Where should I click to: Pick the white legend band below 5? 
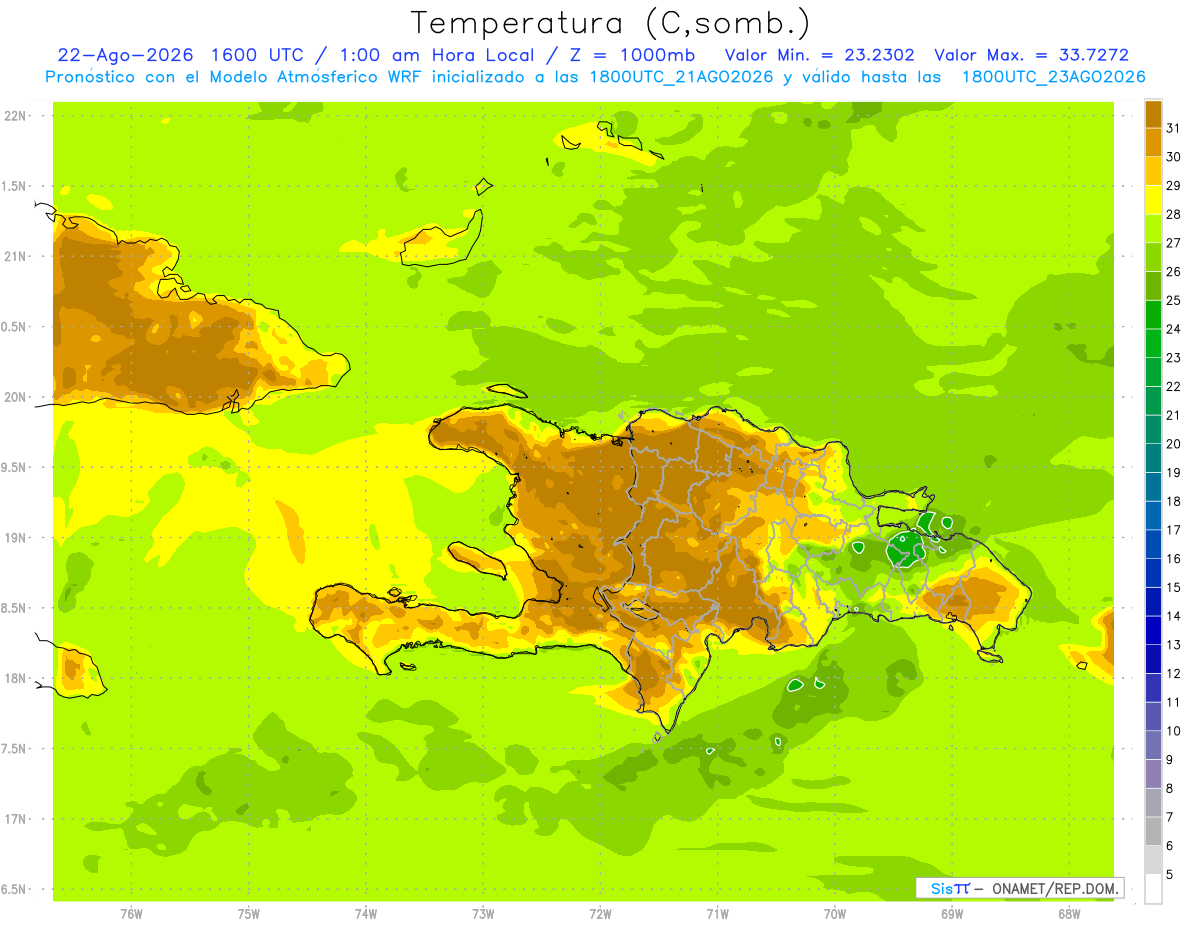click(x=1153, y=889)
